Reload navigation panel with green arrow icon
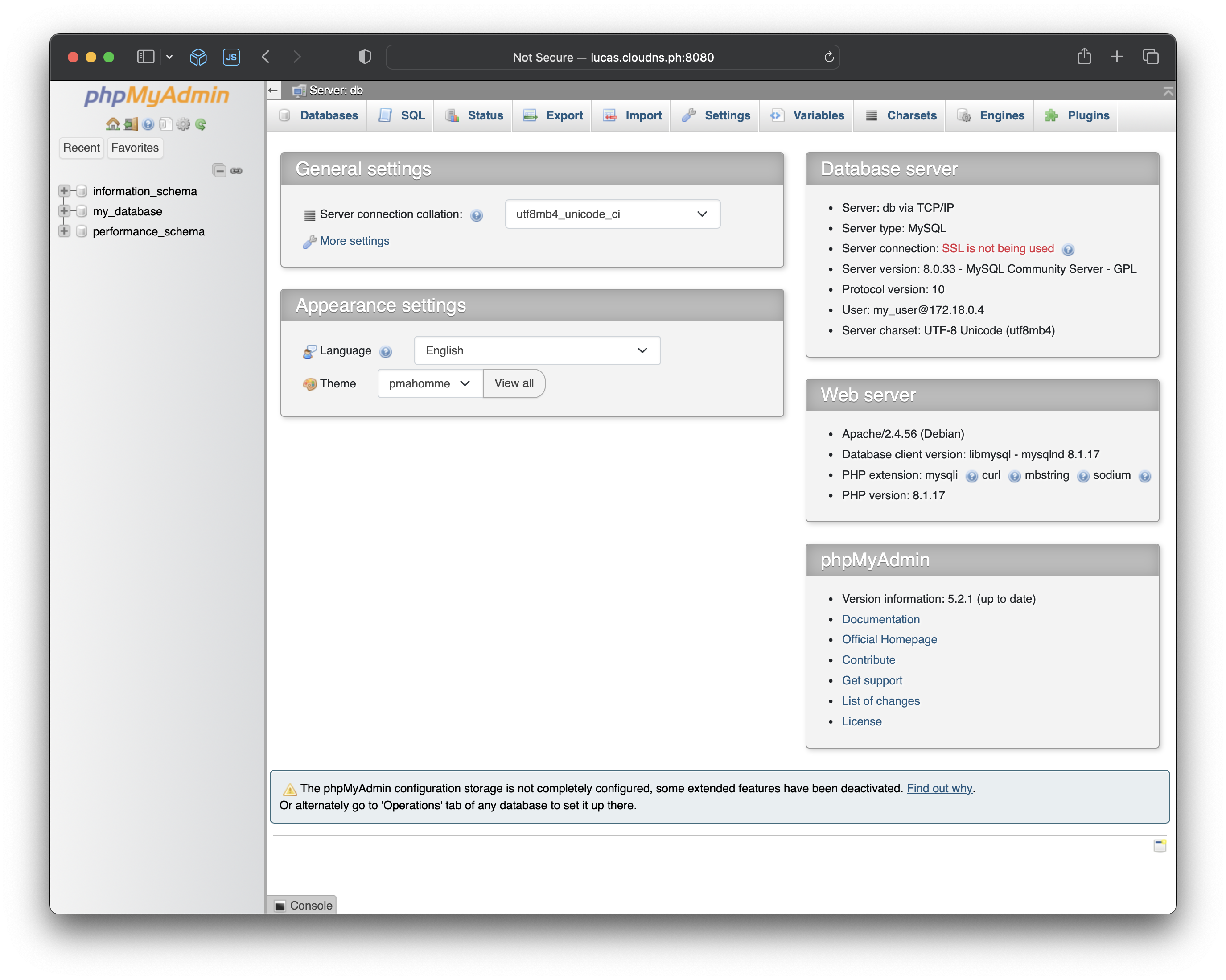 coord(201,124)
